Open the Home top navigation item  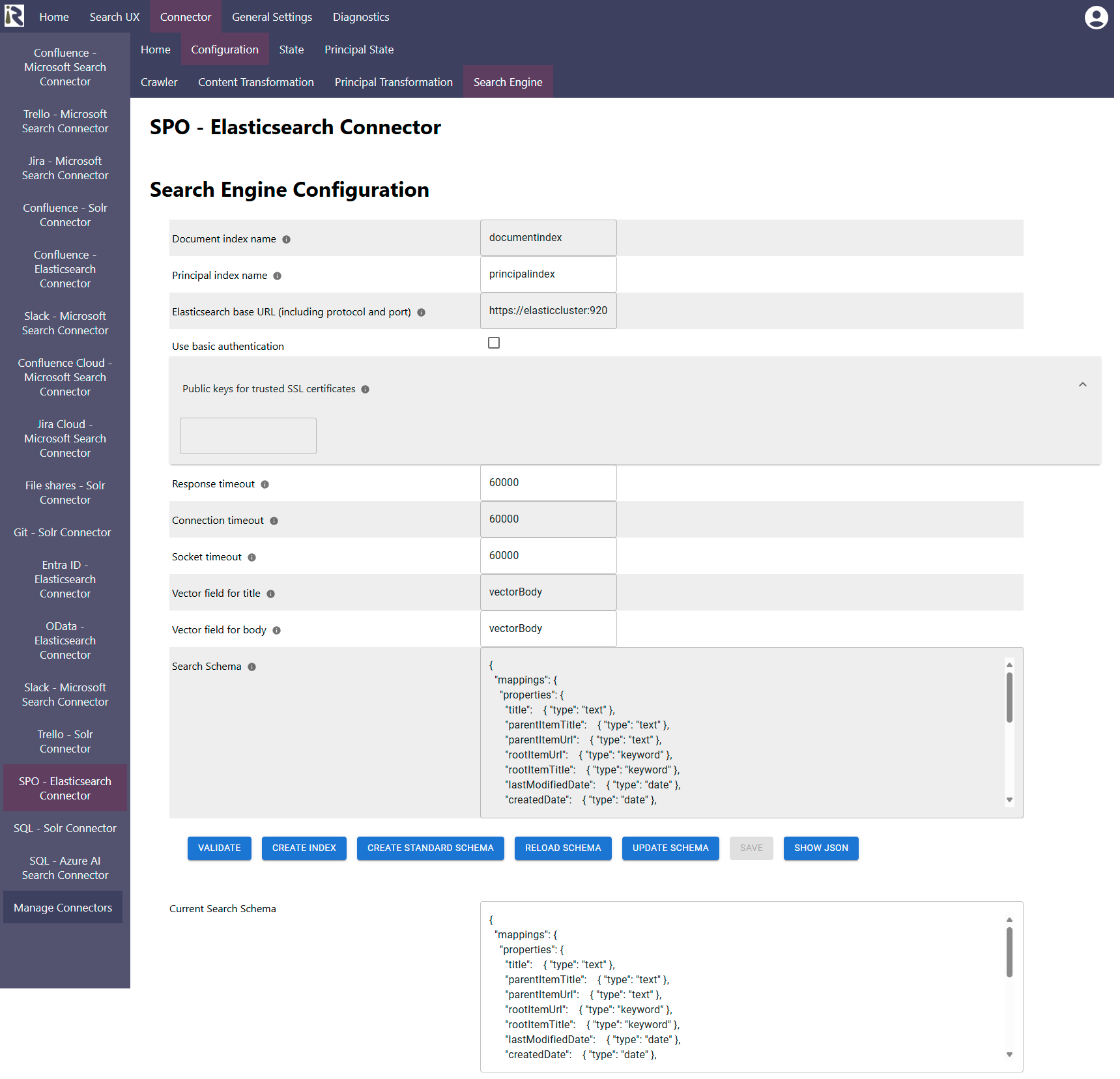54,17
